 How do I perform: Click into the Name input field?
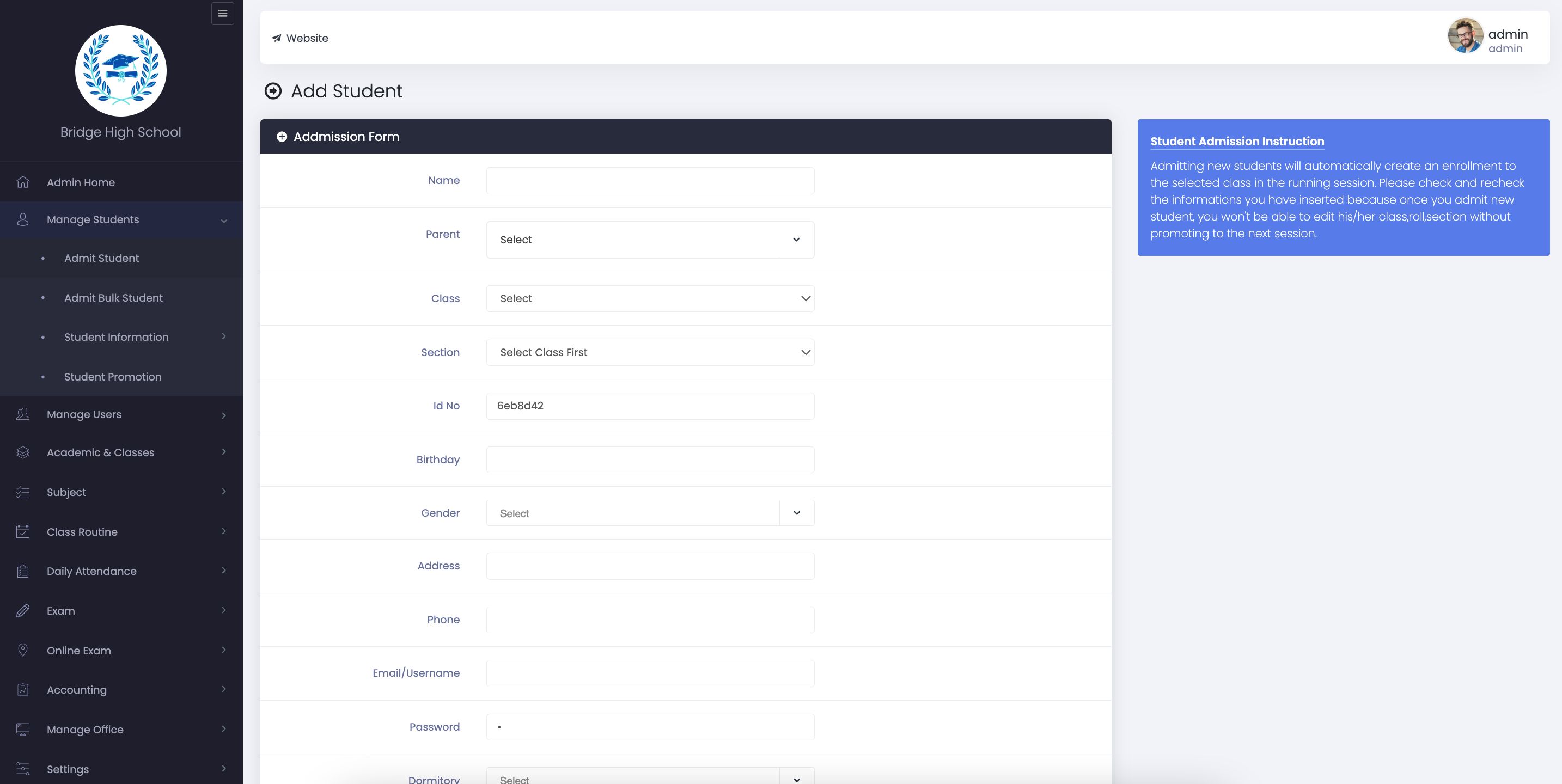(649, 181)
